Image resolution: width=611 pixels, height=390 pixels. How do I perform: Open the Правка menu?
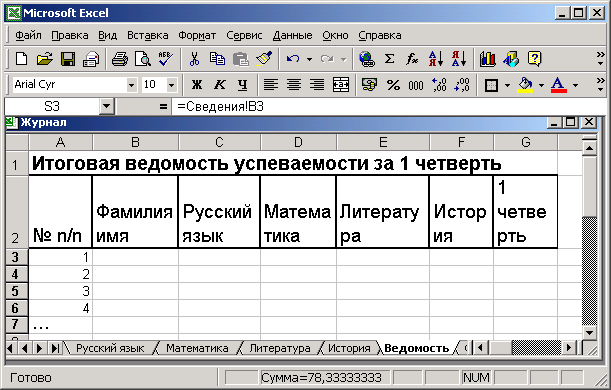70,35
